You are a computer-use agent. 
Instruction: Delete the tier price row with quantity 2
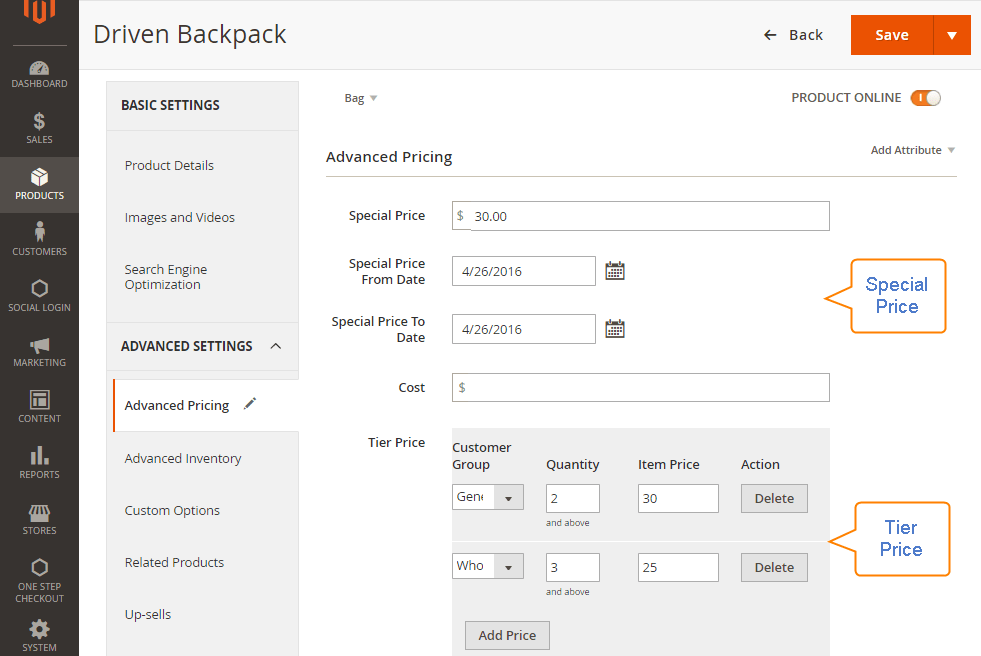coord(774,498)
